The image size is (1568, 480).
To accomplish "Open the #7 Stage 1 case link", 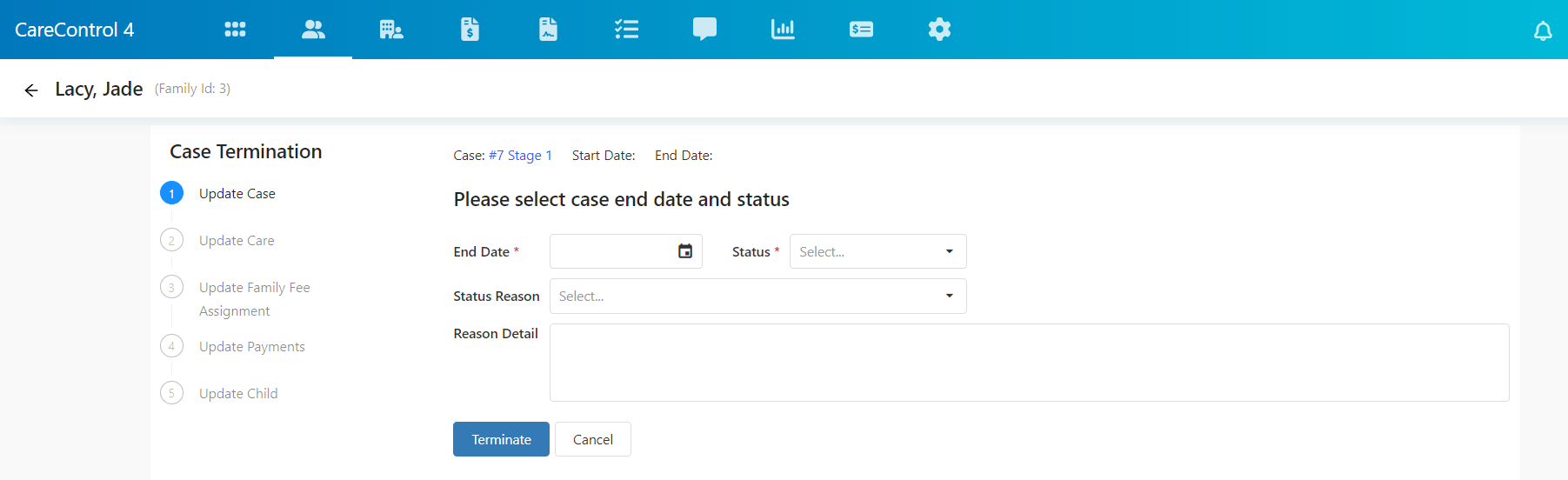I will 520,156.
